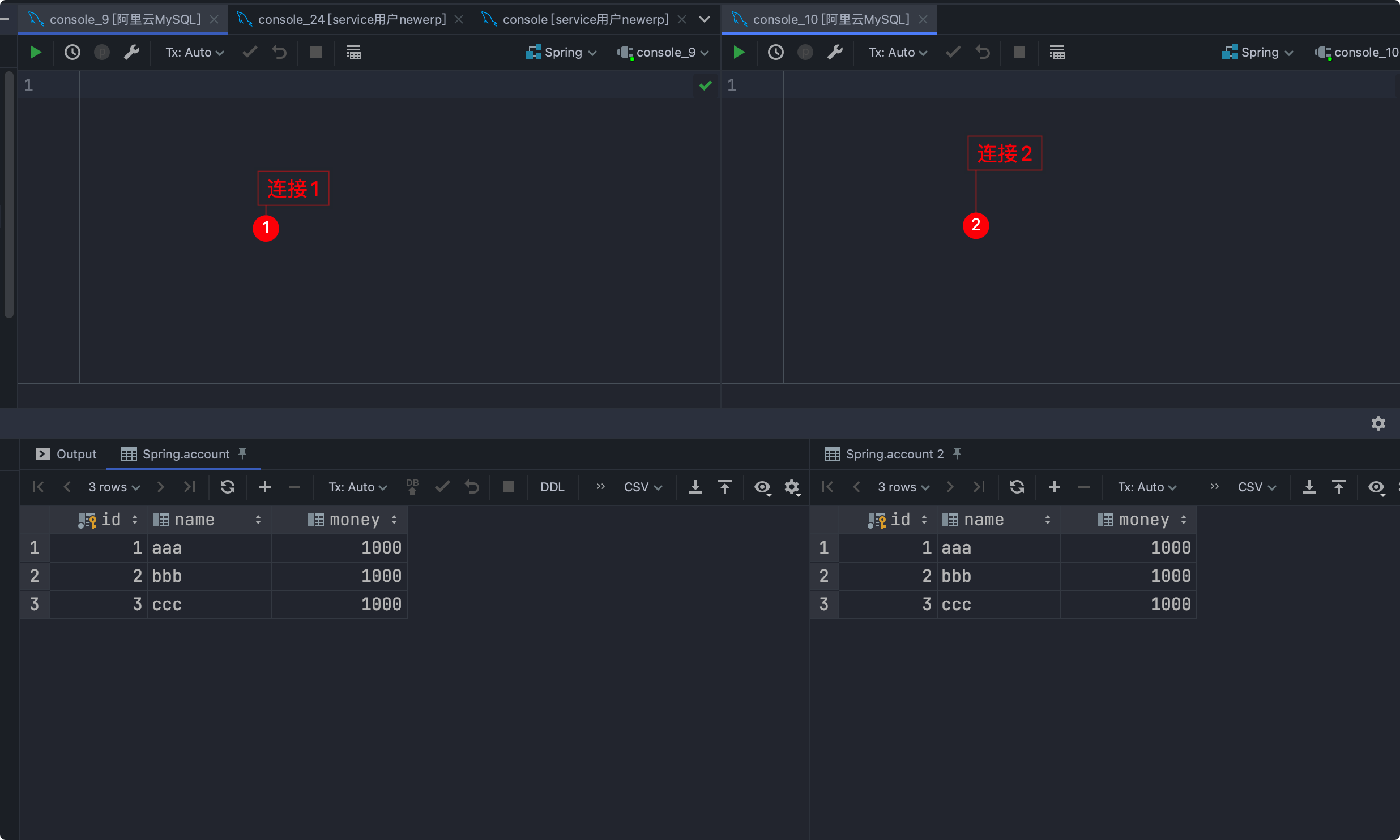1400x840 pixels.
Task: Add a row in Spring.account grid
Action: click(x=264, y=487)
